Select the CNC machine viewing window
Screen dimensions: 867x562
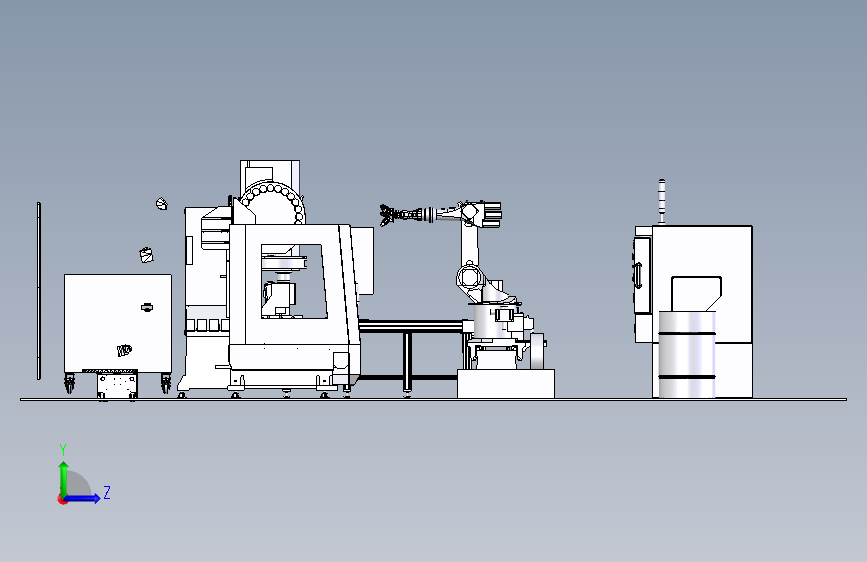pos(294,282)
